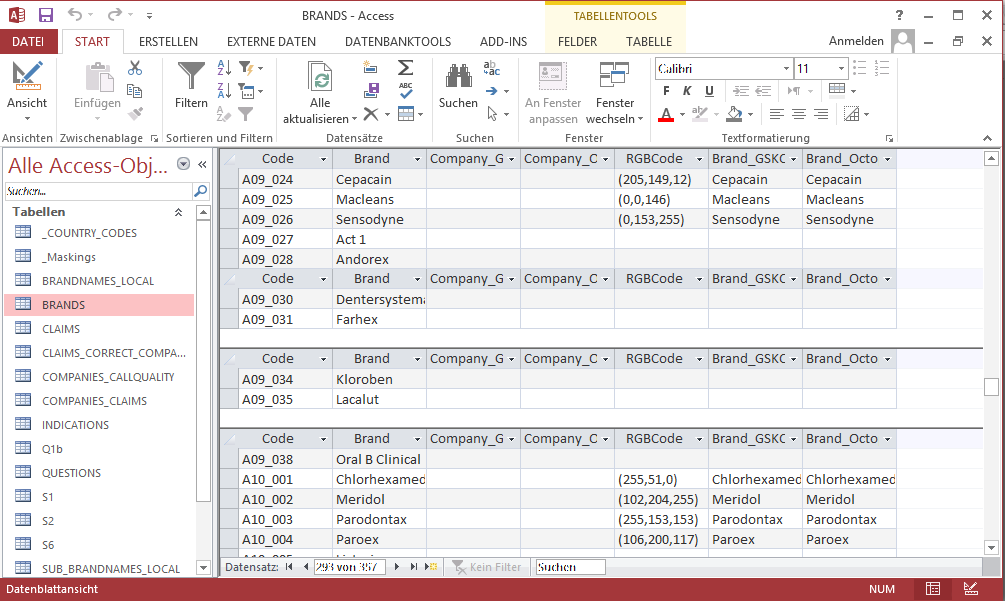Screen dimensions: 1005x601
Task: Toggle numbered list formatting
Action: (882, 68)
